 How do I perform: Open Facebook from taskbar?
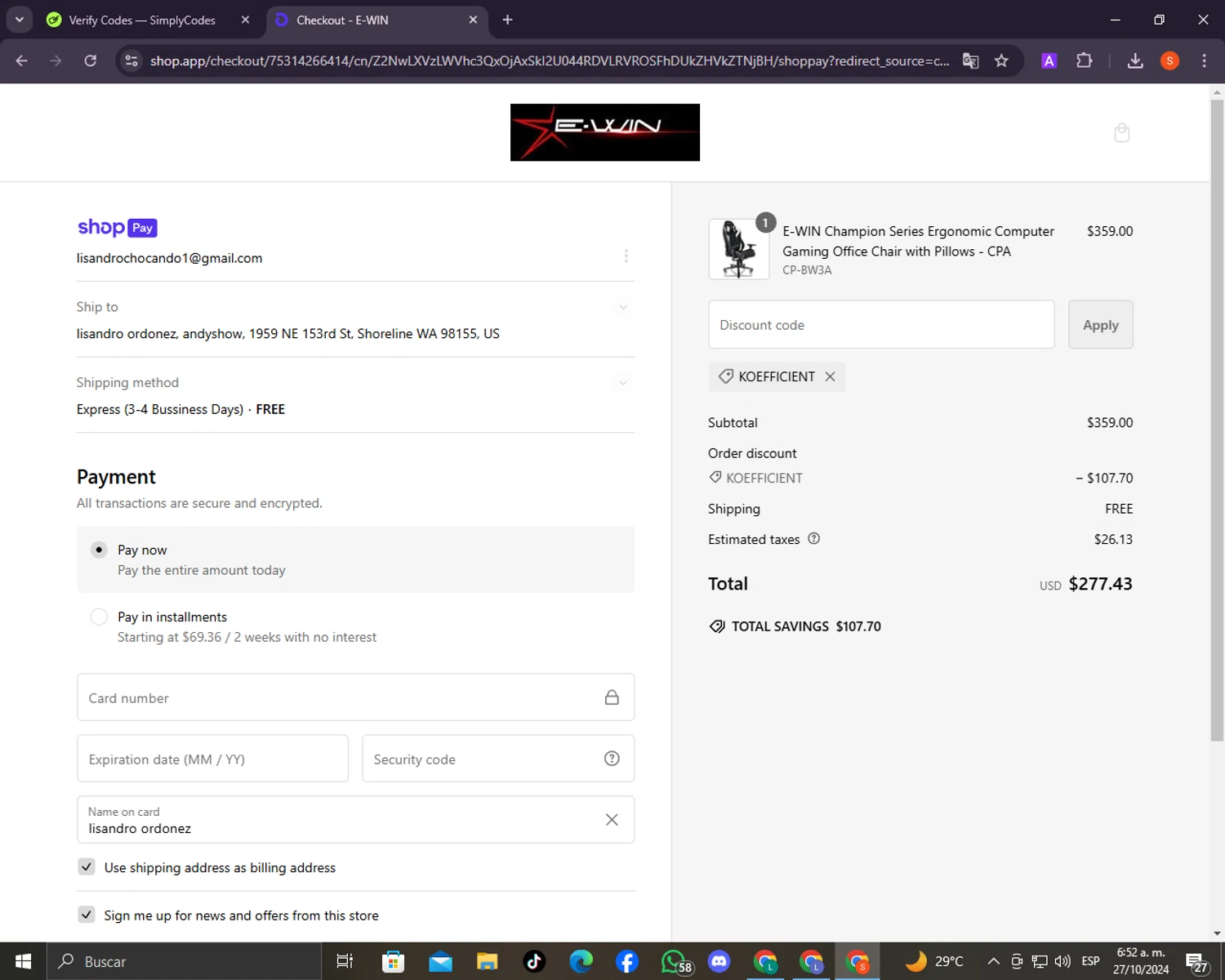point(627,961)
